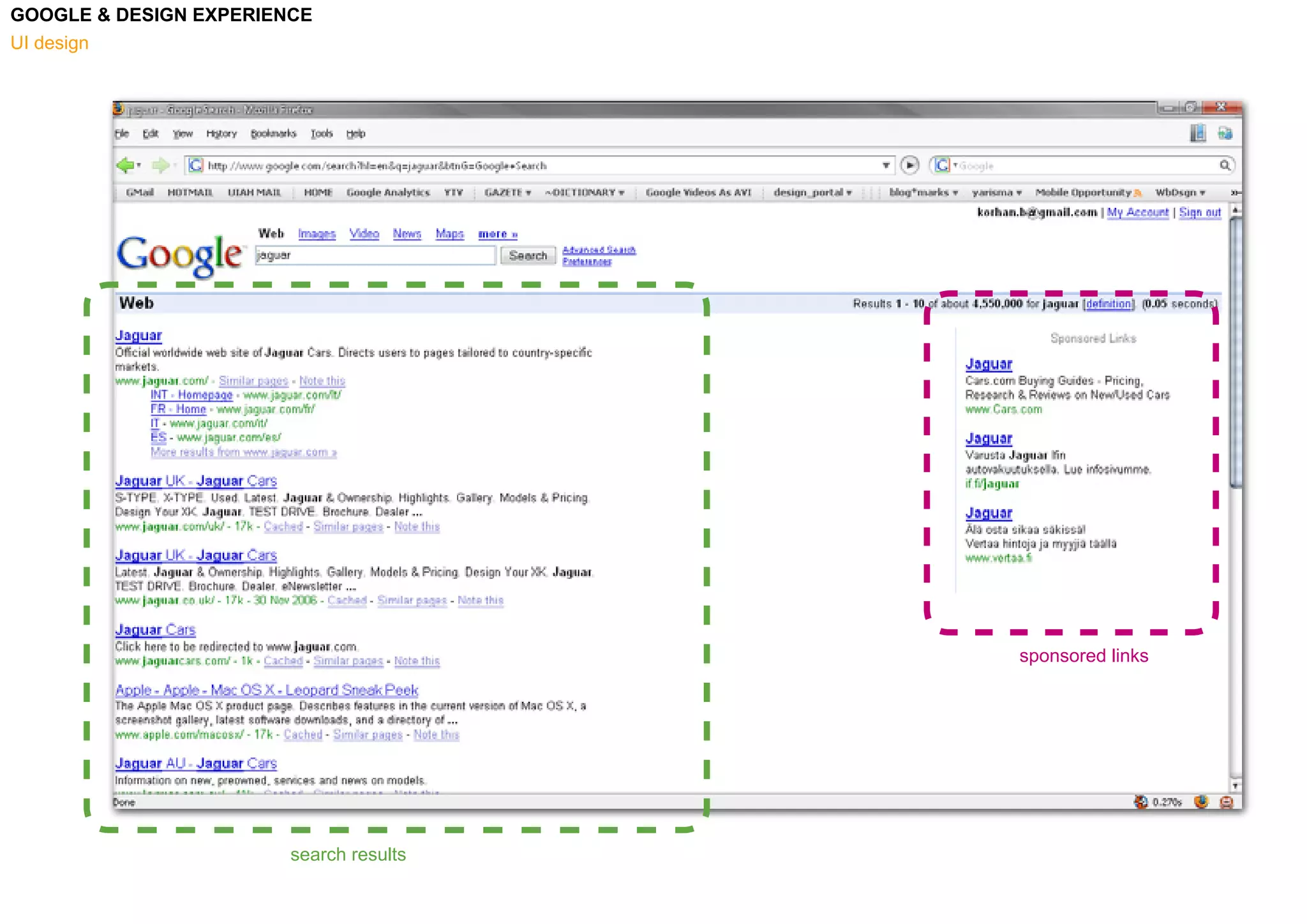Click the Firefox globe status bar icon

[1201, 801]
